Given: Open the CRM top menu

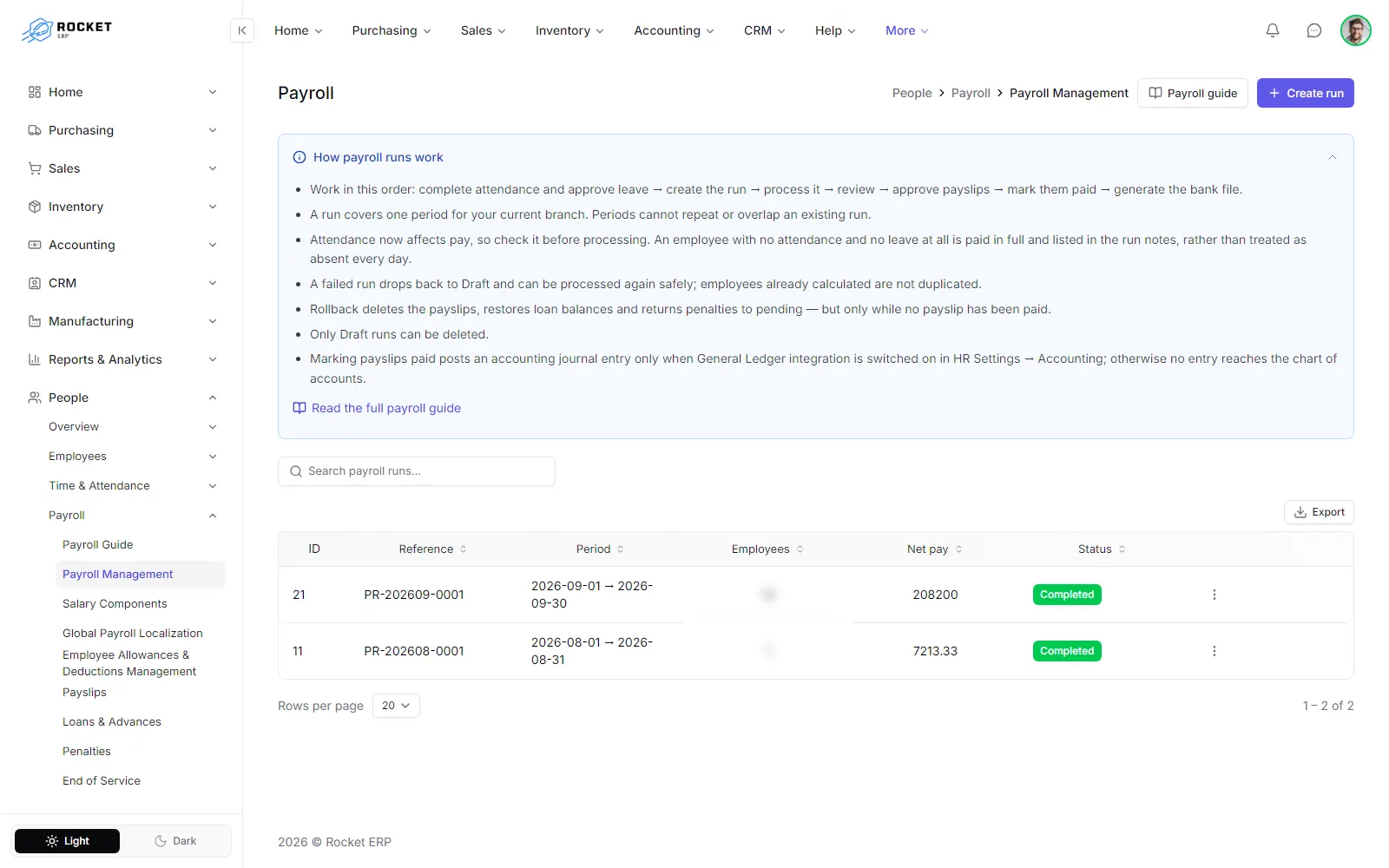Looking at the screenshot, I should point(764,30).
